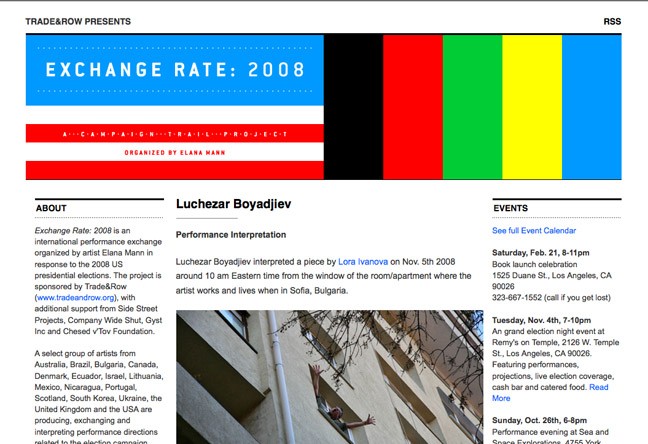Select the Performance Interpretation subheading
Viewport: 648px width, 444px height.
230,235
